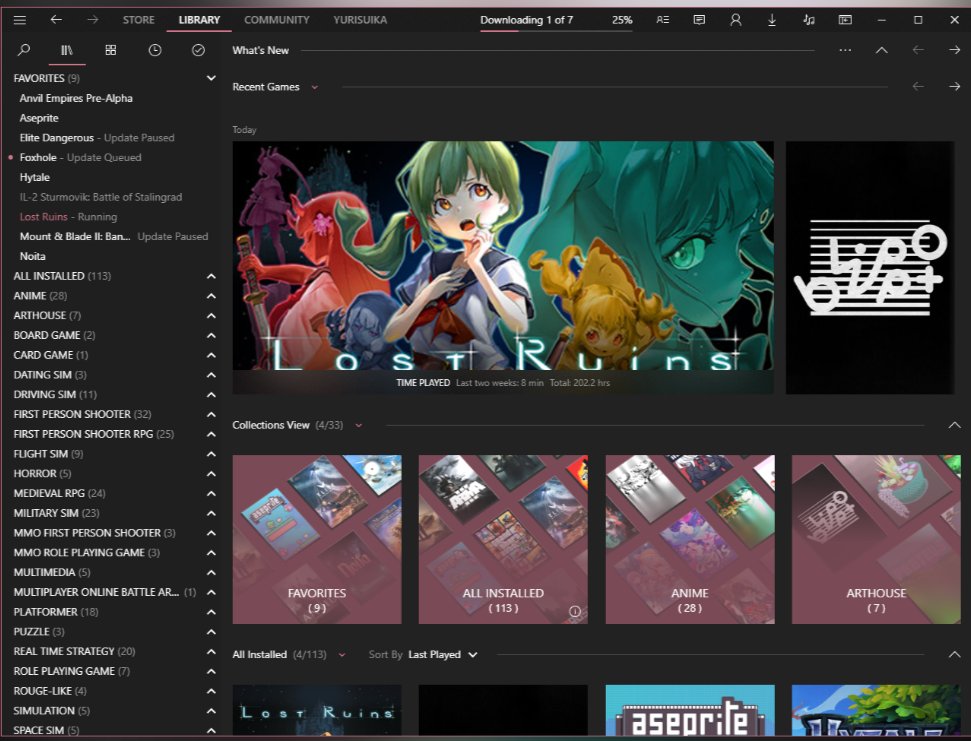971x741 pixels.
Task: Open the music player icon
Action: (x=809, y=20)
